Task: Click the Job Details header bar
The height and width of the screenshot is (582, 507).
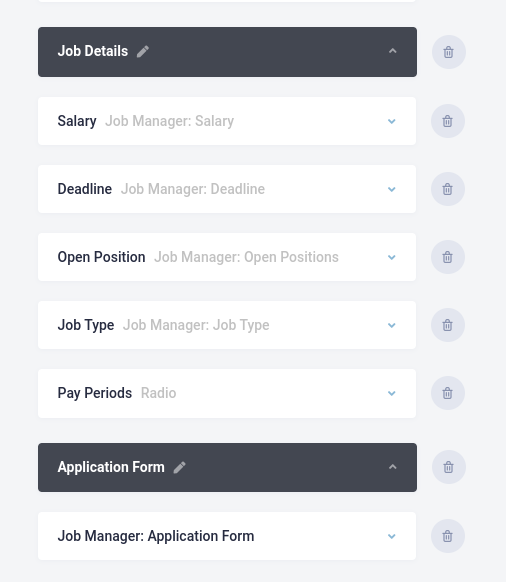Action: 228,52
